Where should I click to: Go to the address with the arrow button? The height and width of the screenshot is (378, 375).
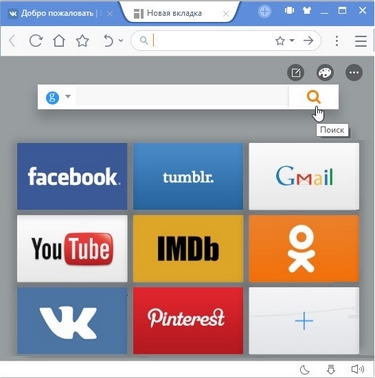pos(308,41)
